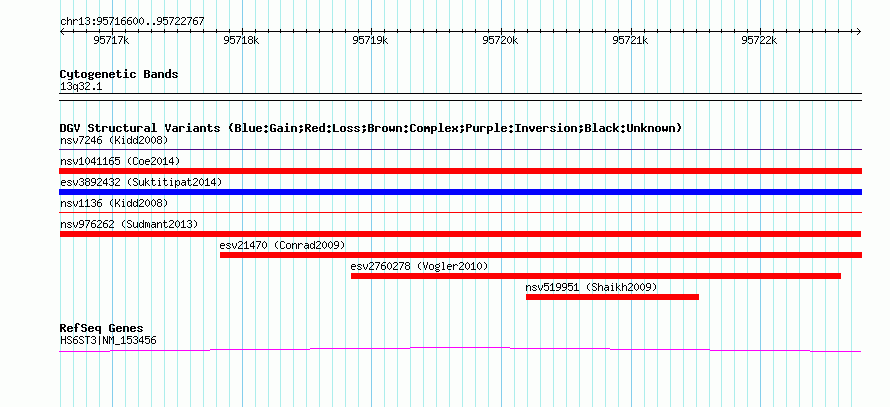This screenshot has width=890, height=407.
Task: Click the red nsv976262 loss bar
Action: point(460,234)
